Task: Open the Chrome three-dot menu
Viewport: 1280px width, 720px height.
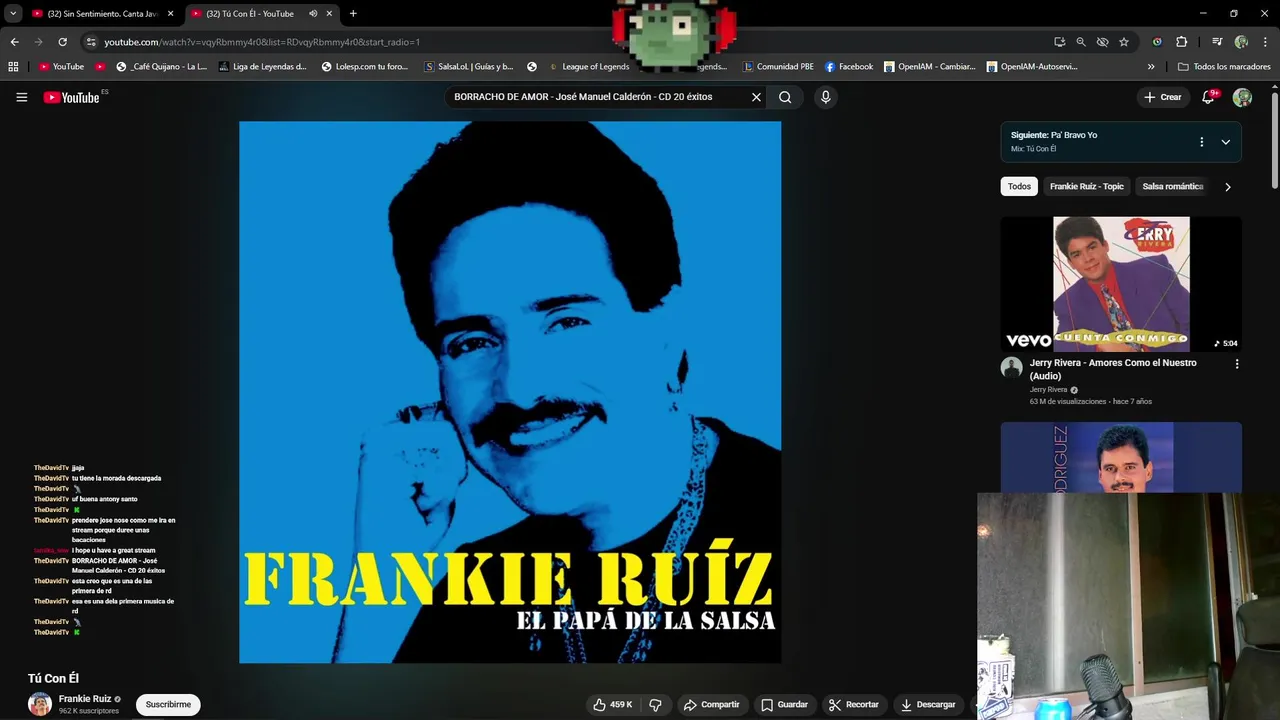Action: point(1266,42)
